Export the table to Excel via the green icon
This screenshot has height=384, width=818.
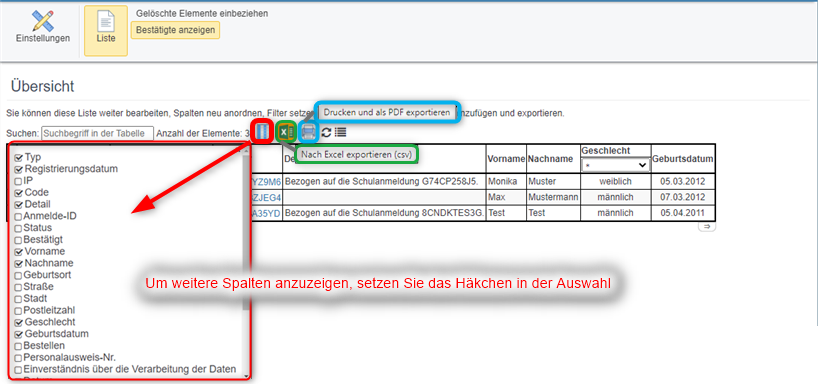pos(285,132)
